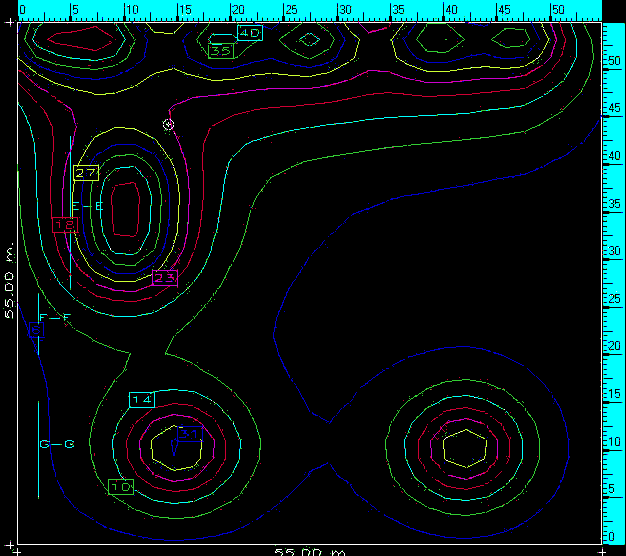Click 5 on the horizontal top ruler

pos(75,10)
